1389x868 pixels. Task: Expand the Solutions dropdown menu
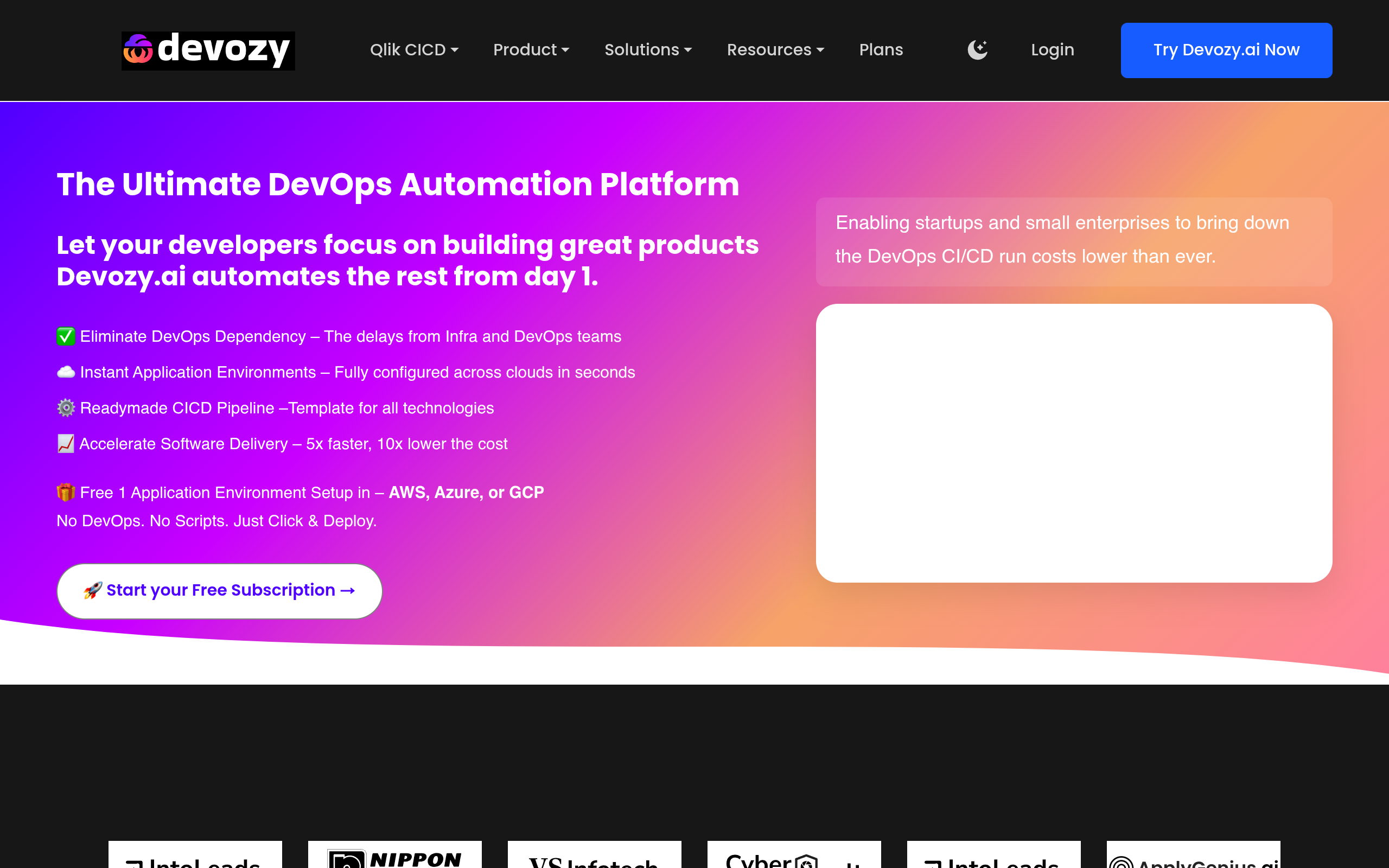(648, 50)
